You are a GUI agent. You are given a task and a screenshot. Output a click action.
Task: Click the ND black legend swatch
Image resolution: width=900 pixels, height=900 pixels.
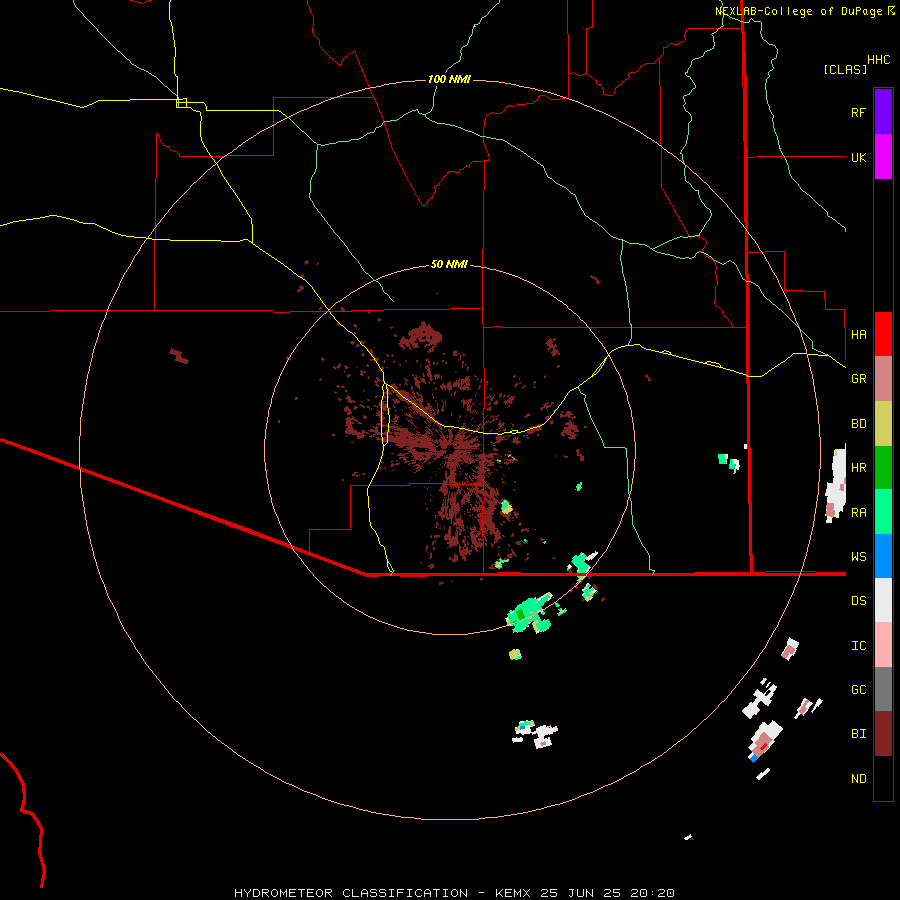point(883,778)
